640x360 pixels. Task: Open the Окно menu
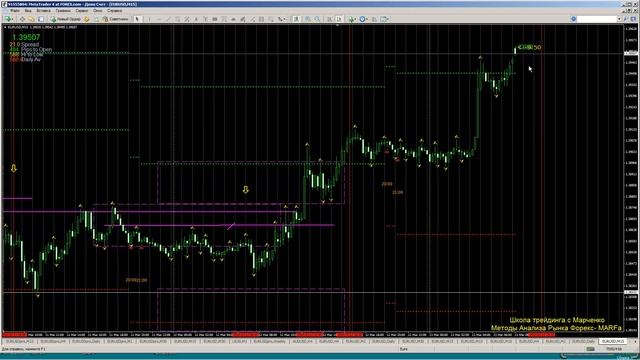pyautogui.click(x=98, y=11)
